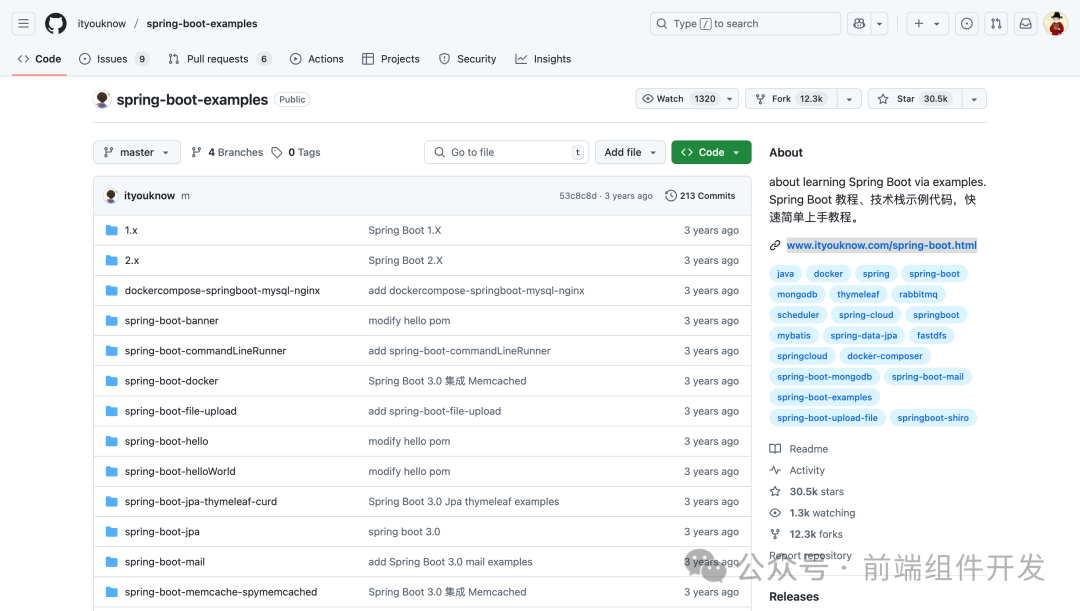Viewport: 1080px width, 611px height.
Task: Click the spring-boot-jpa folder icon
Action: point(112,532)
